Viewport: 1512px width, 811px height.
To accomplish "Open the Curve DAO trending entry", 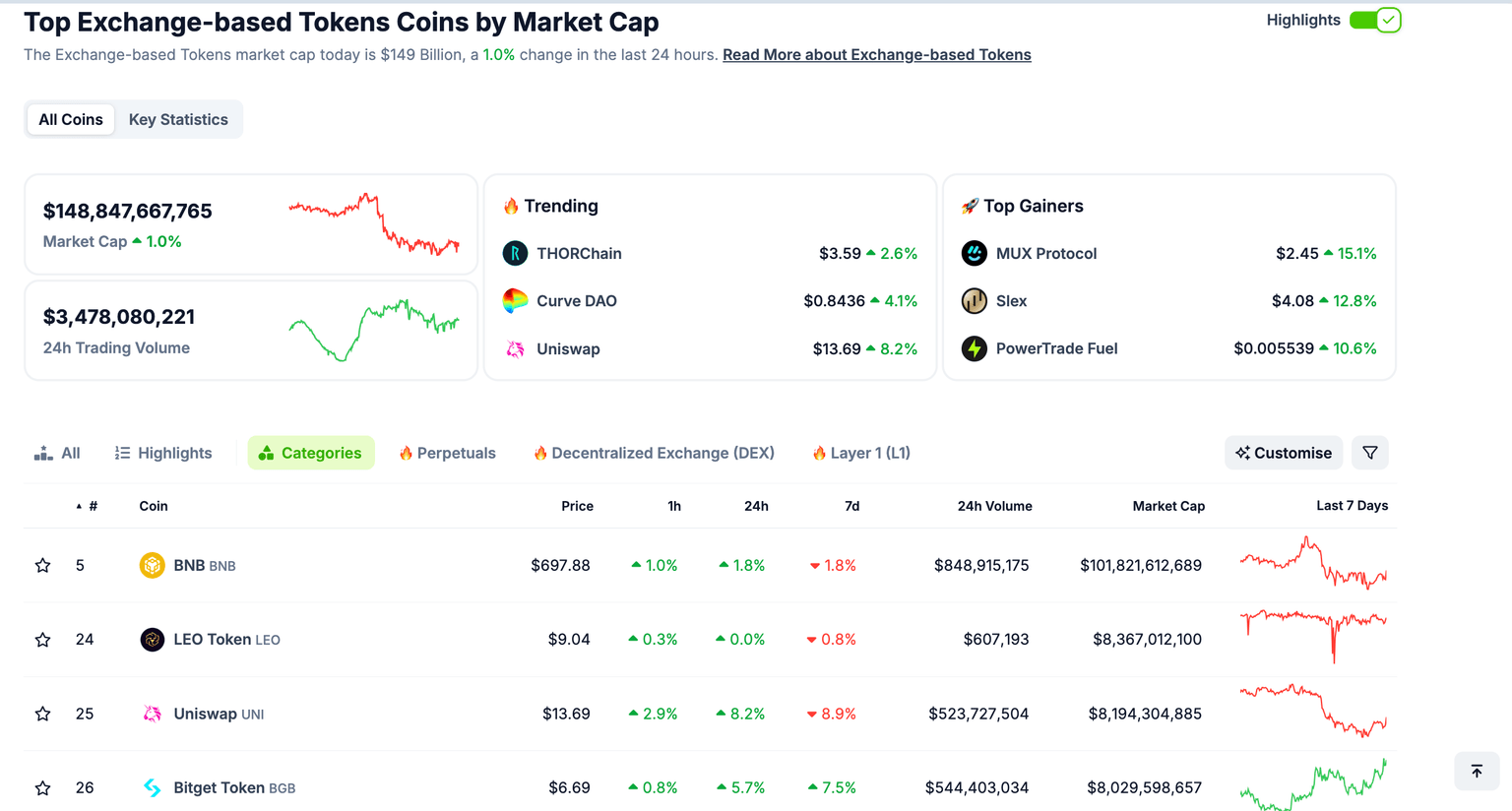I will point(577,301).
